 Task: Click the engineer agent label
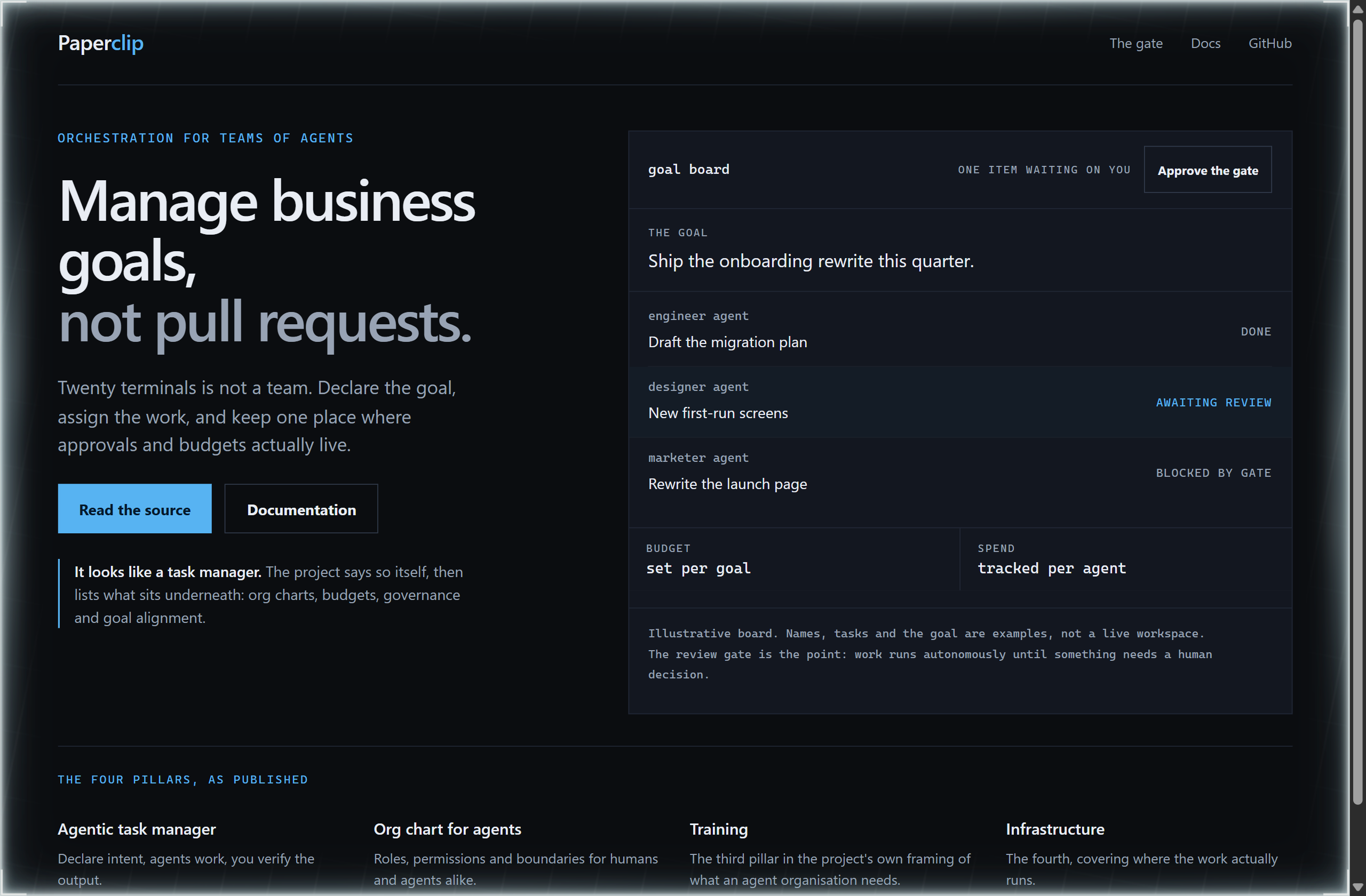click(x=698, y=316)
